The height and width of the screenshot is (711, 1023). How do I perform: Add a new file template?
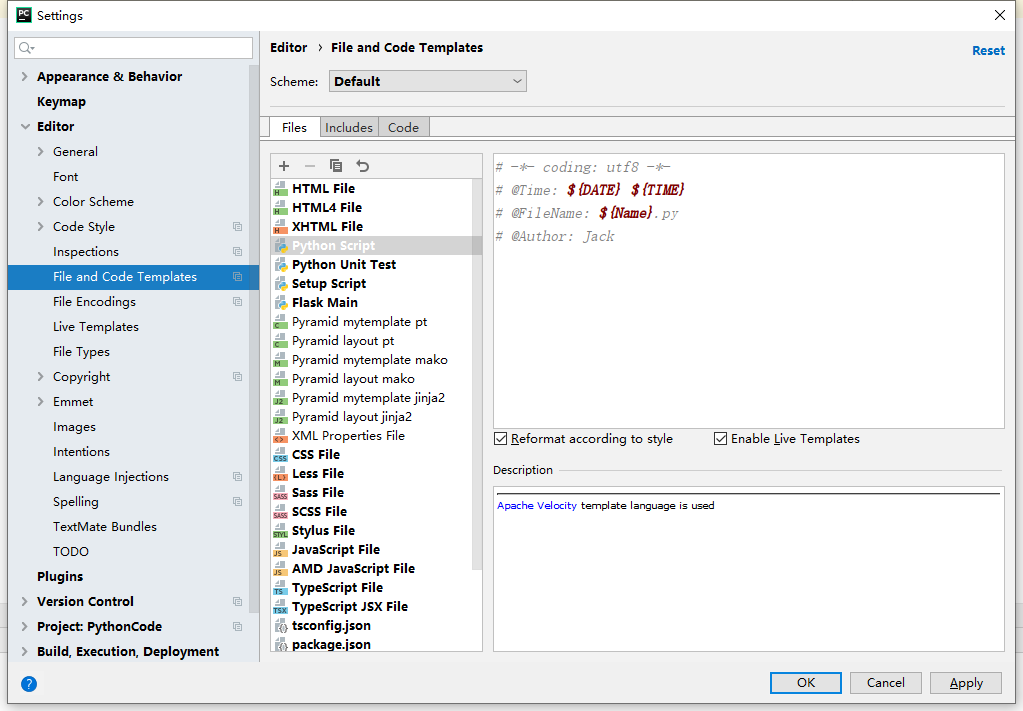[x=284, y=166]
